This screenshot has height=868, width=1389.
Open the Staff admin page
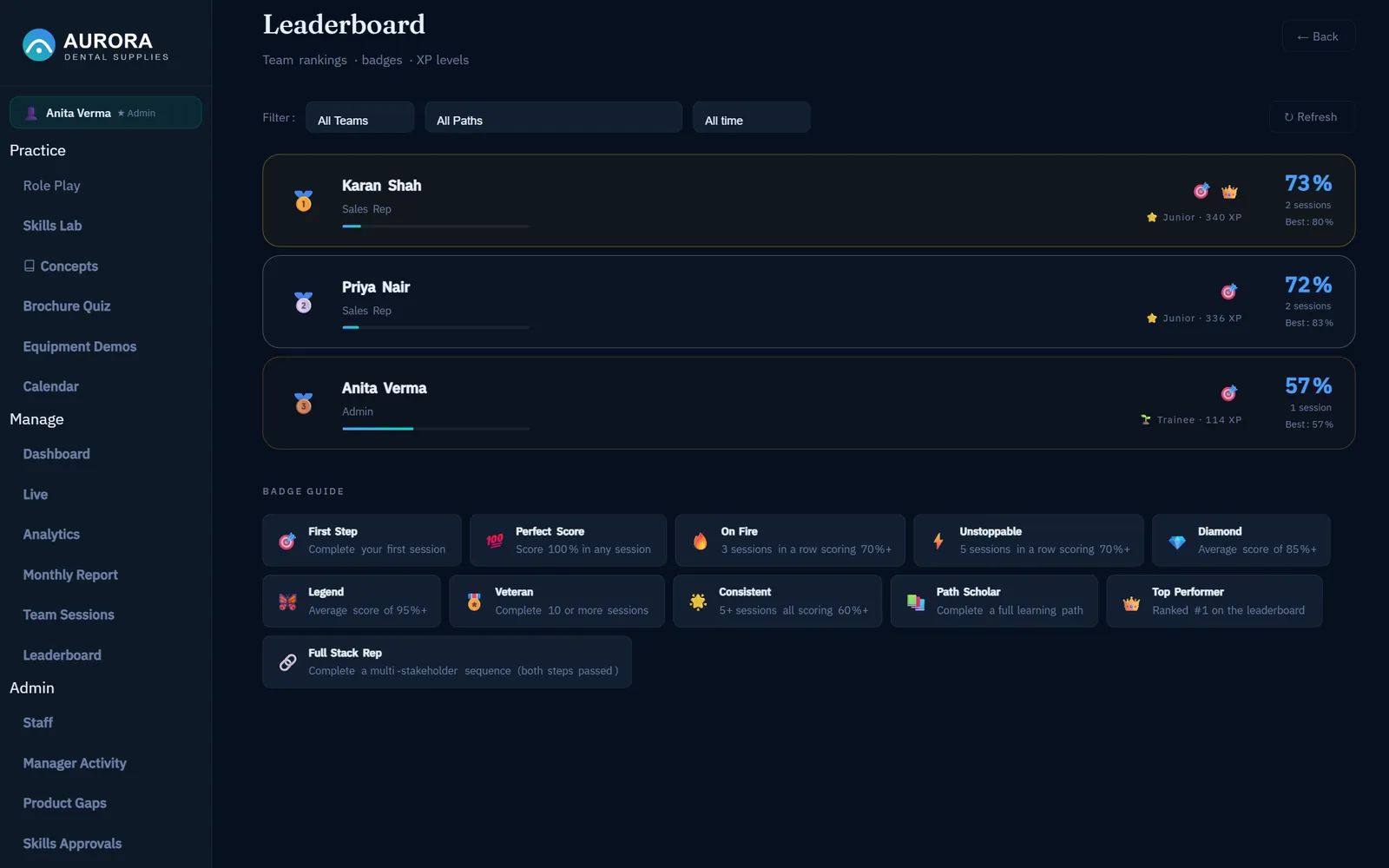[38, 722]
